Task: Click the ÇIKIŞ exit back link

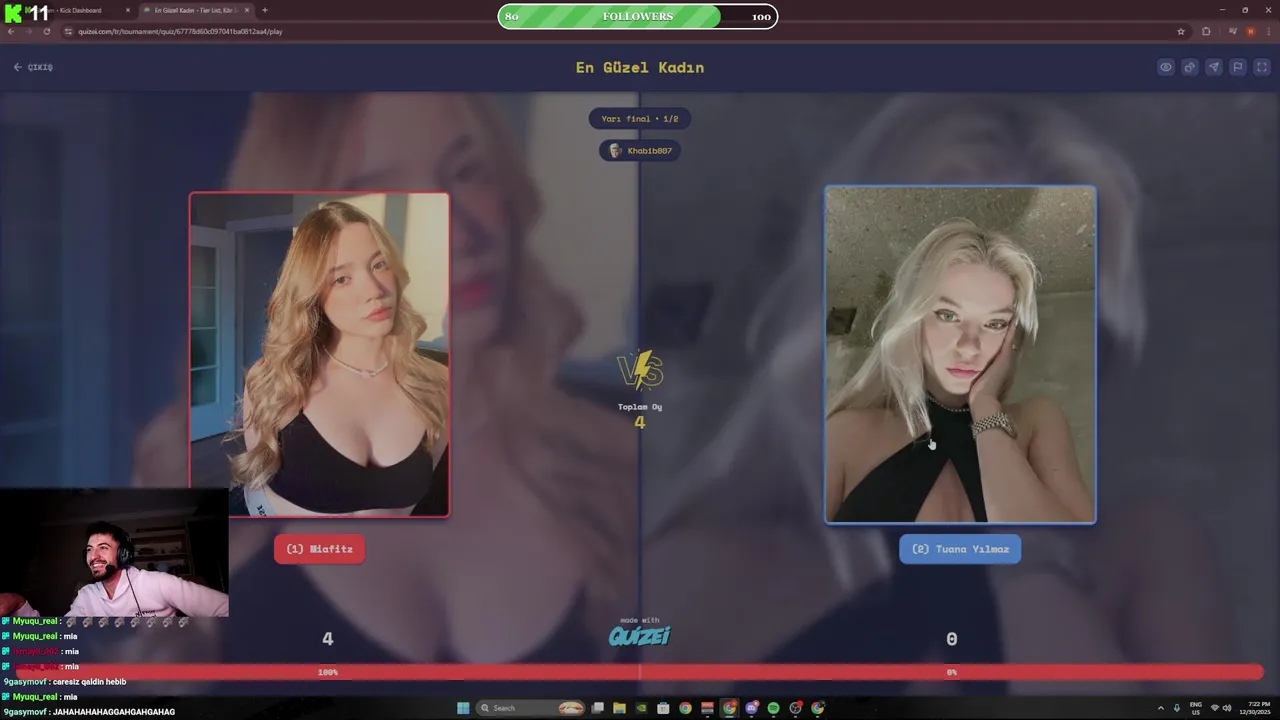Action: [x=33, y=67]
